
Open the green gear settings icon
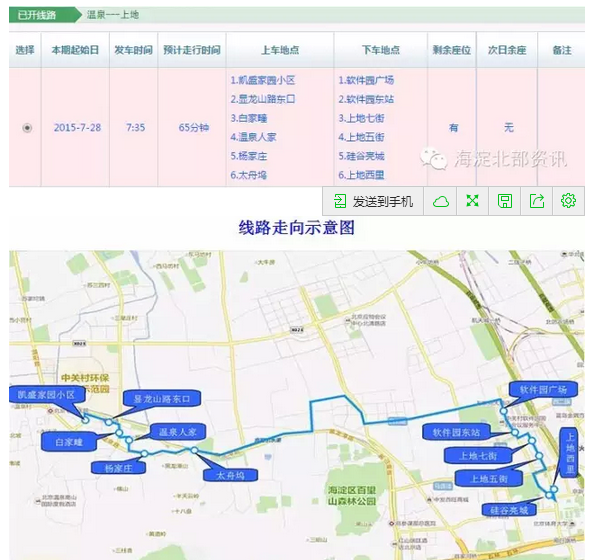pyautogui.click(x=568, y=201)
